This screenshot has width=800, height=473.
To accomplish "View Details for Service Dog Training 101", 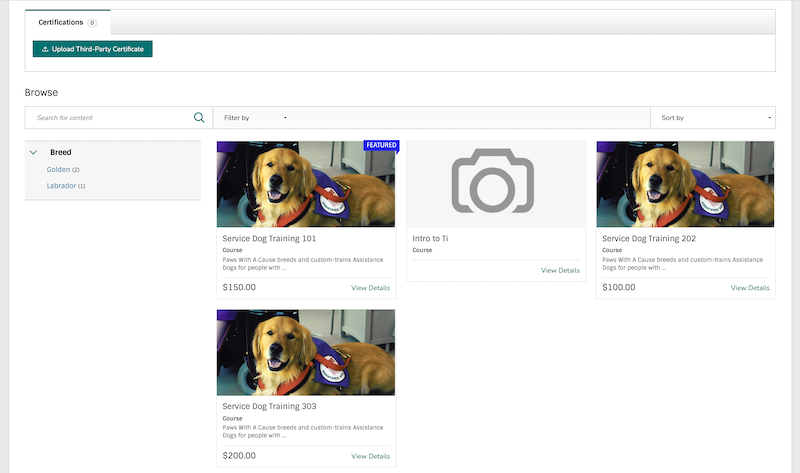I will coord(370,288).
